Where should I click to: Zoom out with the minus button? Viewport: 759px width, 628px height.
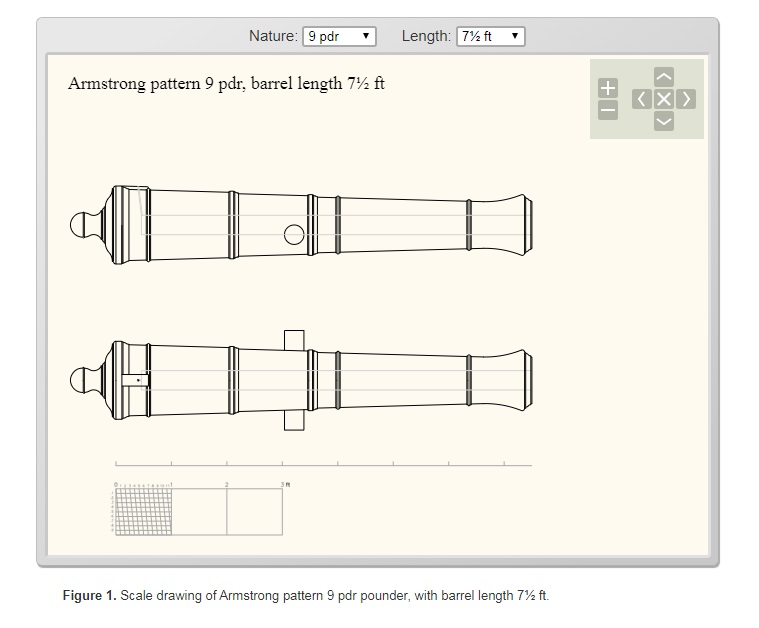point(607,109)
